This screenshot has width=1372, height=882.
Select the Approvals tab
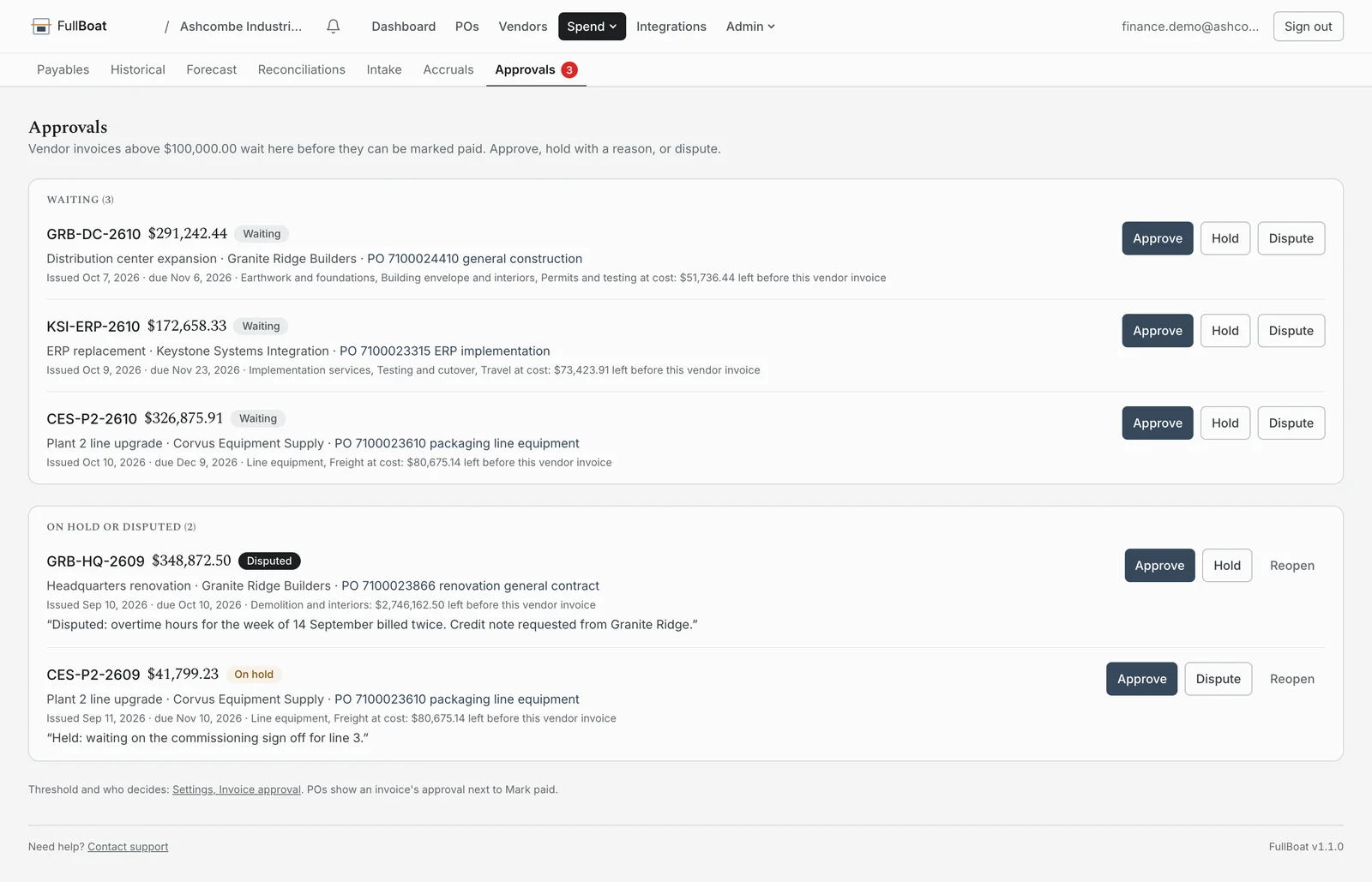[536, 69]
